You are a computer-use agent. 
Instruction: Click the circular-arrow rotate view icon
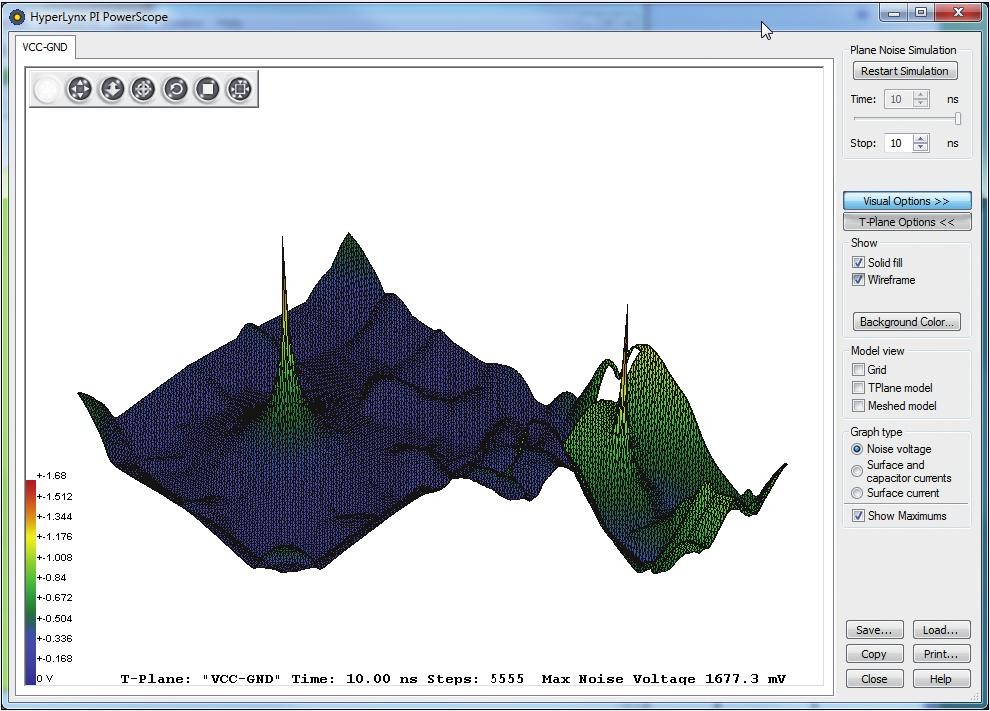point(175,89)
